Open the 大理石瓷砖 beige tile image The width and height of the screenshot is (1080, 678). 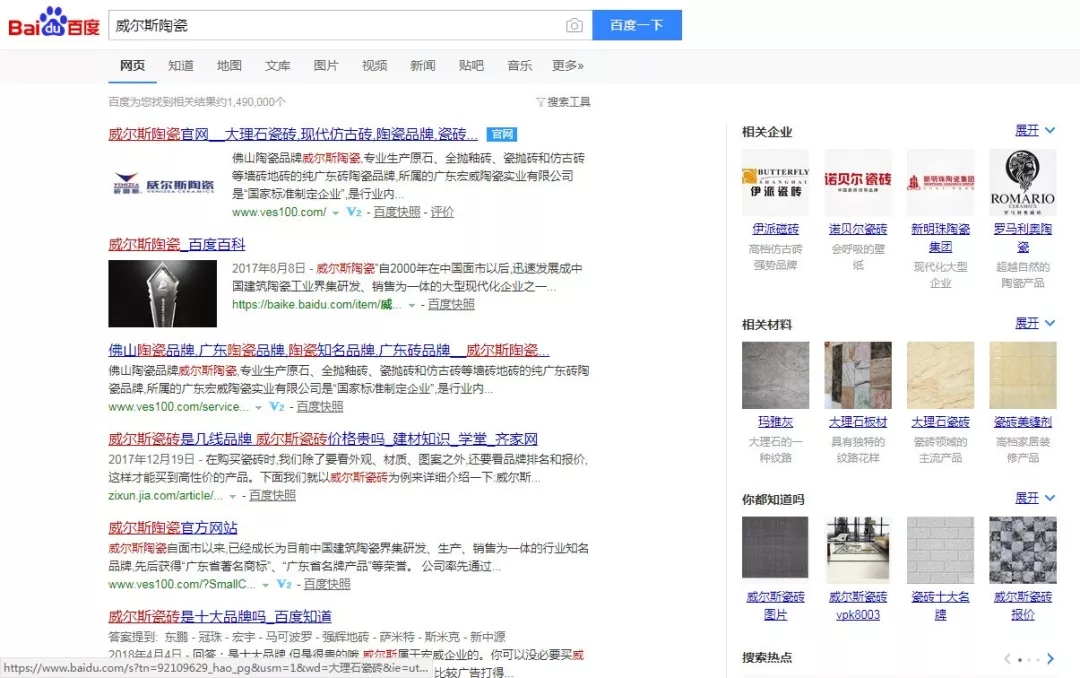(940, 376)
